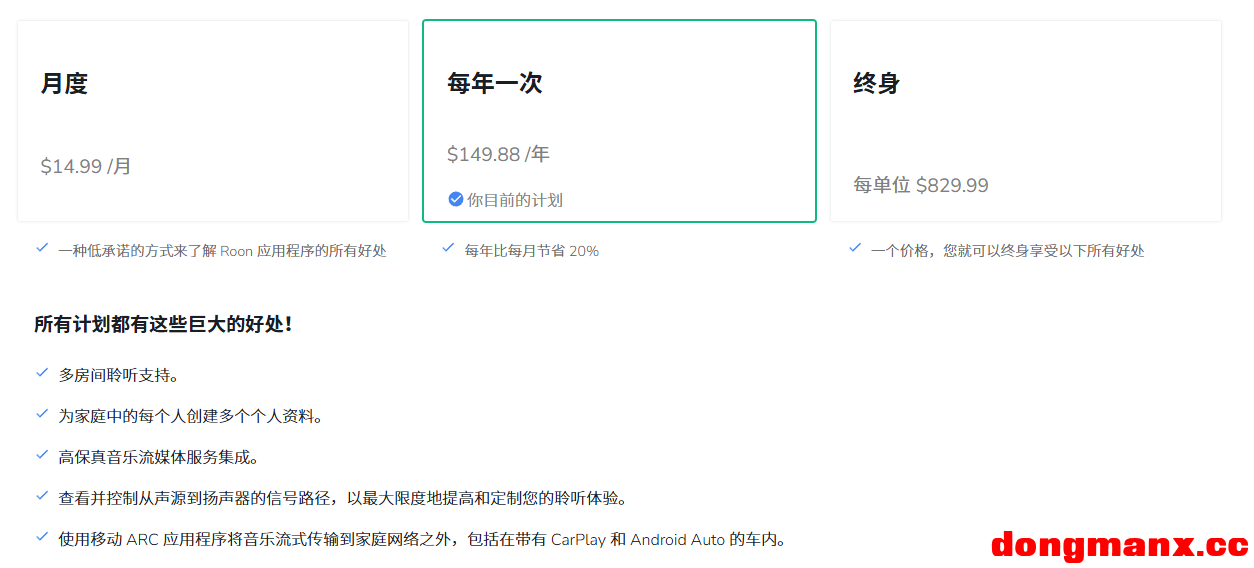The image size is (1254, 568).
Task: Select the 月度 monthly plan card
Action: 212,121
